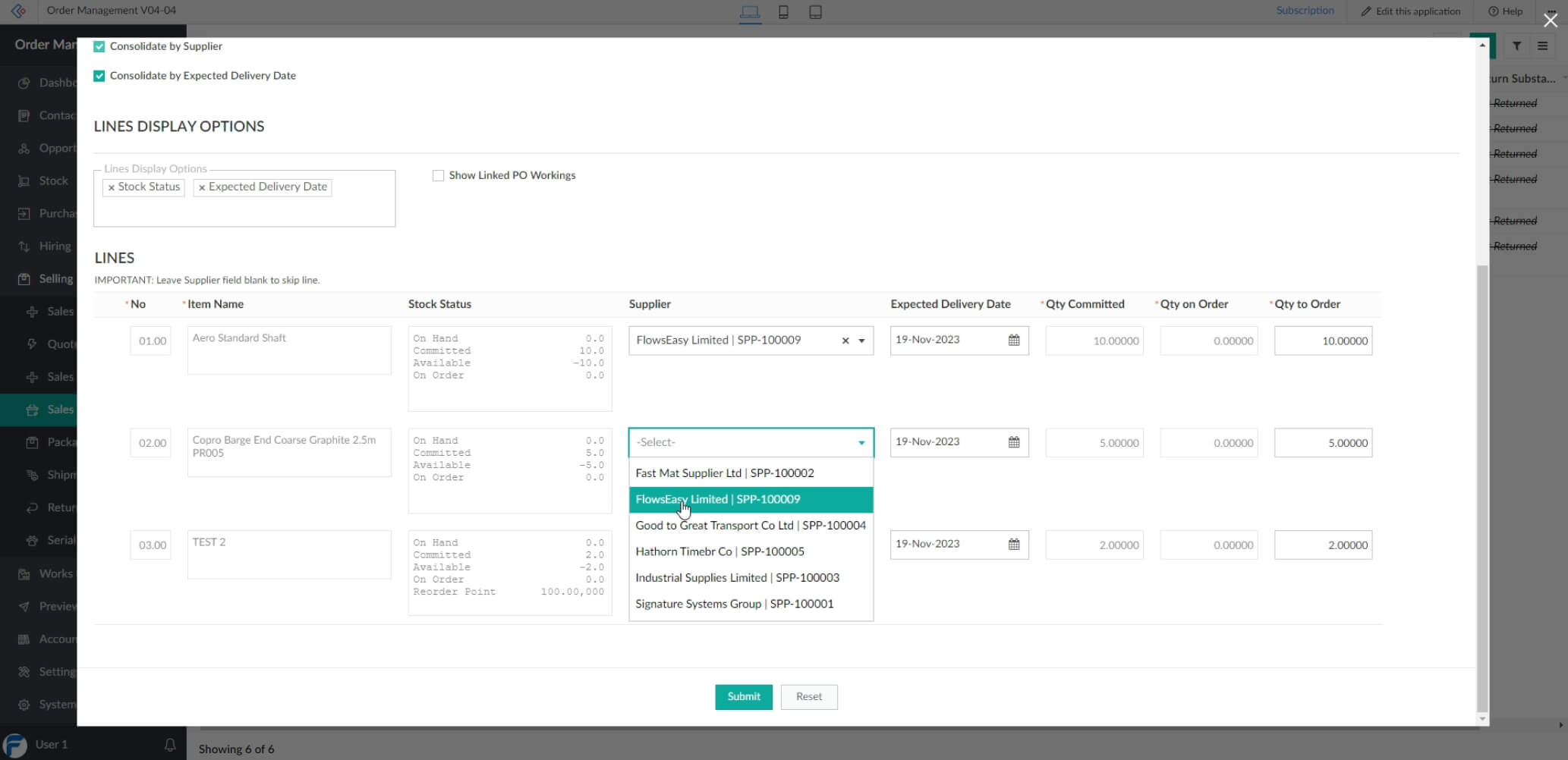The width and height of the screenshot is (1568, 760).
Task: Switch to tablet preview icon
Action: (x=815, y=12)
